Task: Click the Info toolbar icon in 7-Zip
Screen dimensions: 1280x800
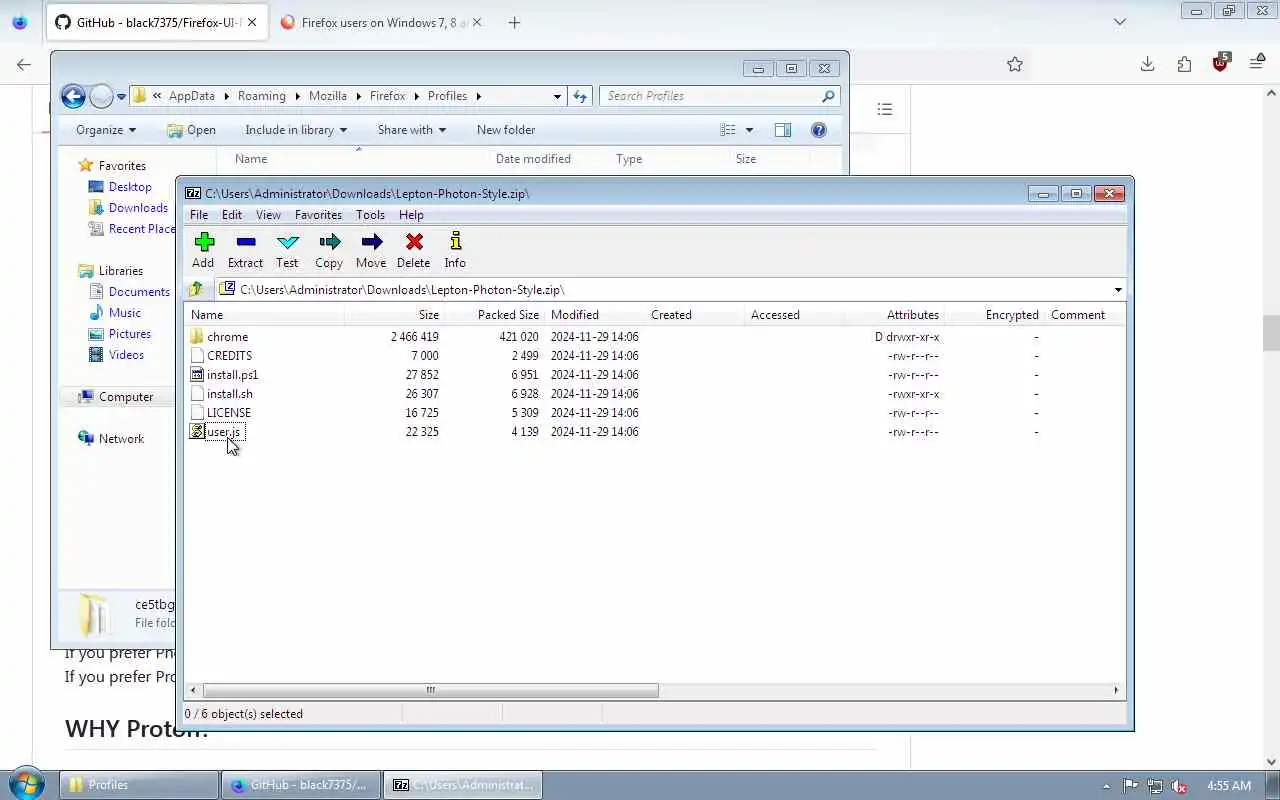Action: (x=455, y=242)
